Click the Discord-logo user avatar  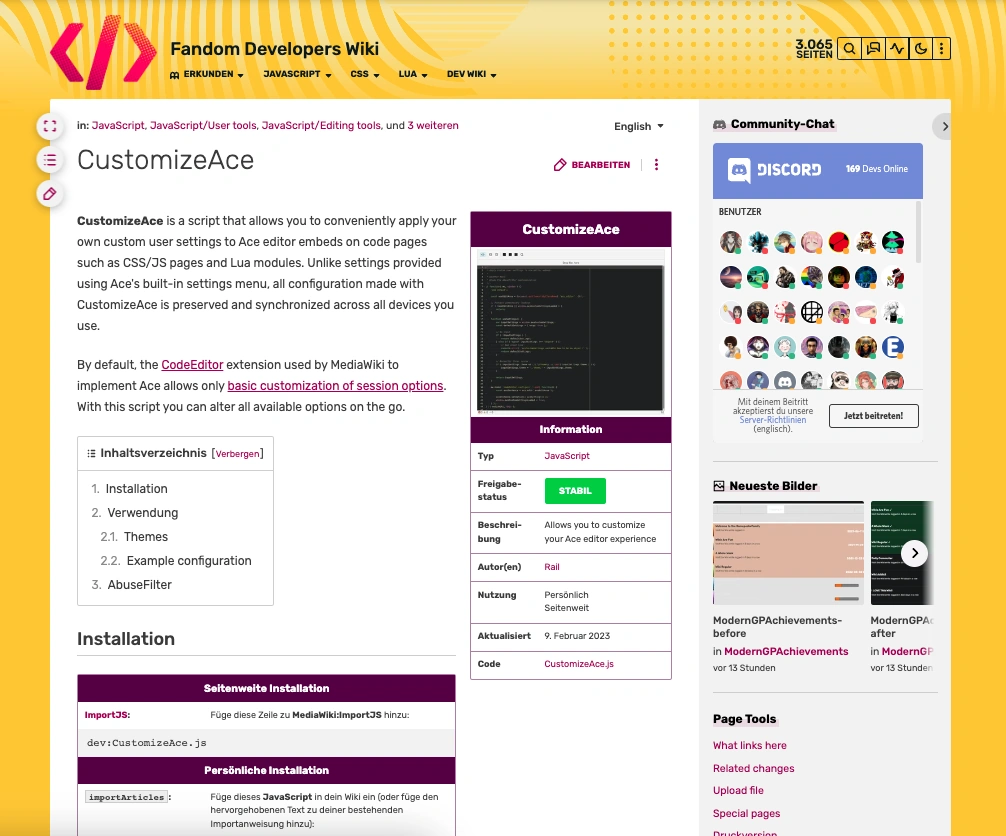coord(785,381)
